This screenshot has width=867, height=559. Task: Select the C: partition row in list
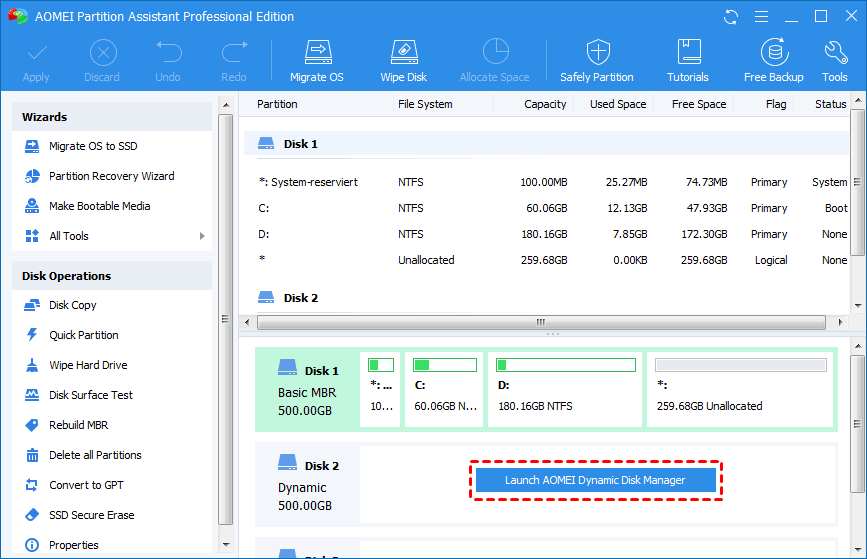(x=546, y=208)
